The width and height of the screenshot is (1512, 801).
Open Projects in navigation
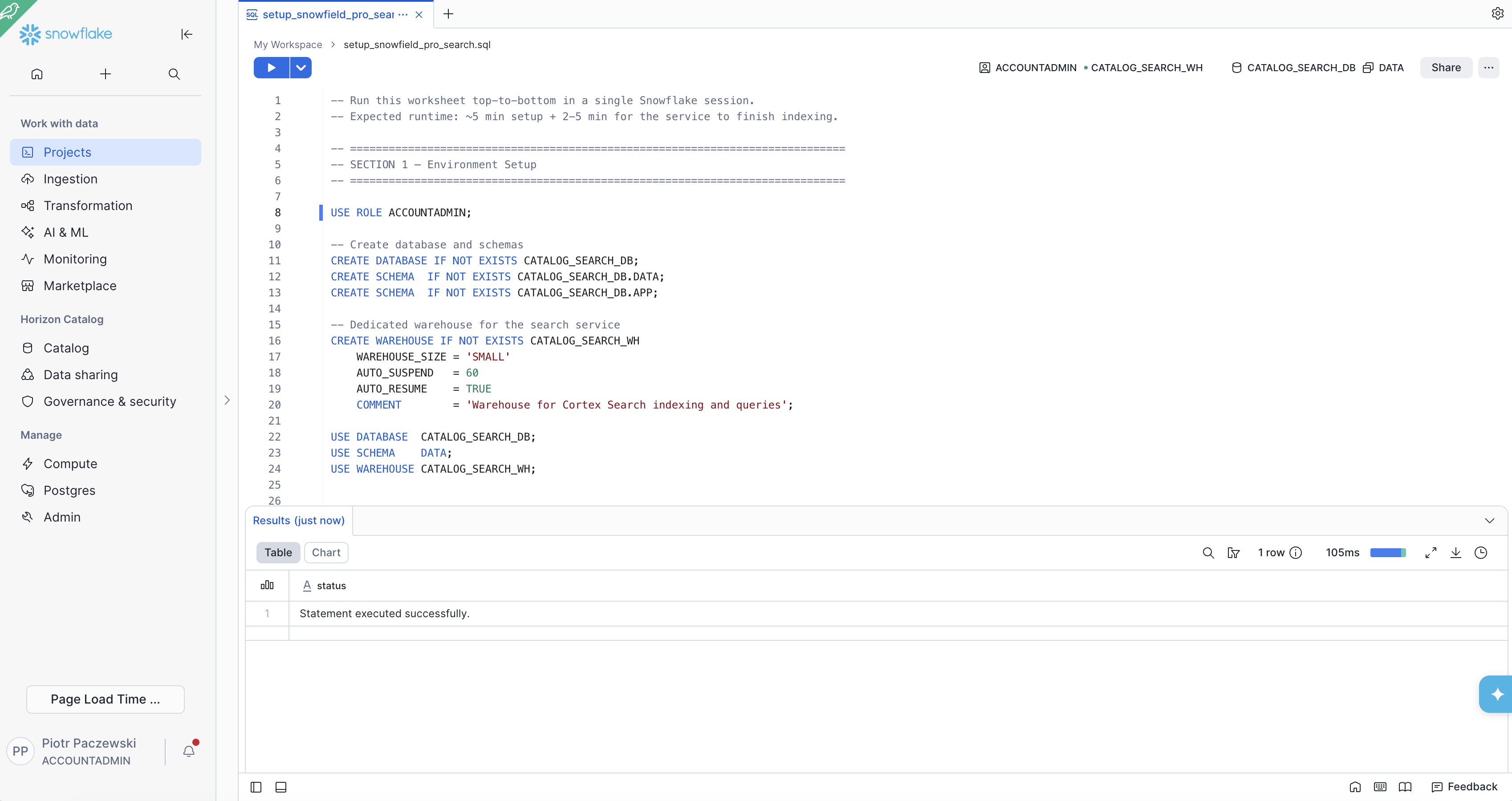[x=106, y=152]
